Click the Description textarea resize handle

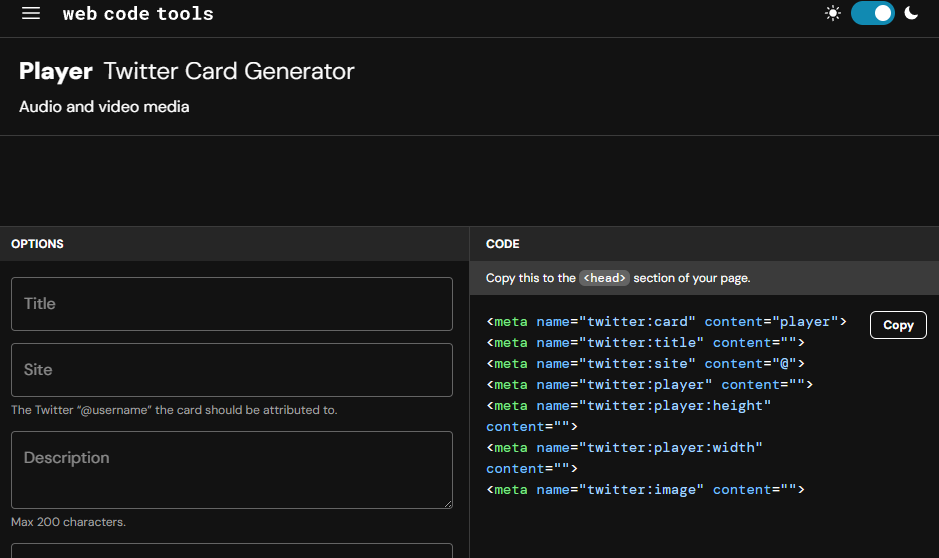click(448, 504)
